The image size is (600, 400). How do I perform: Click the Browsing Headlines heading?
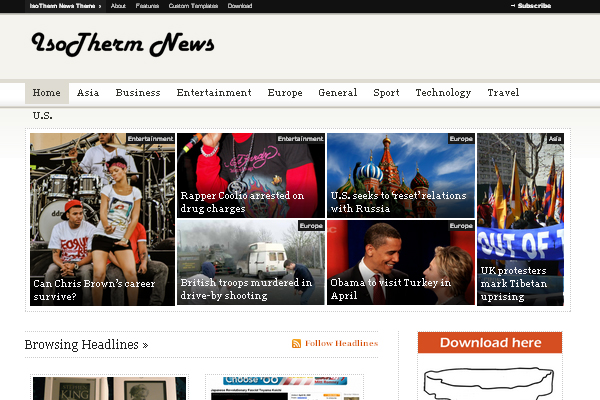(x=86, y=344)
